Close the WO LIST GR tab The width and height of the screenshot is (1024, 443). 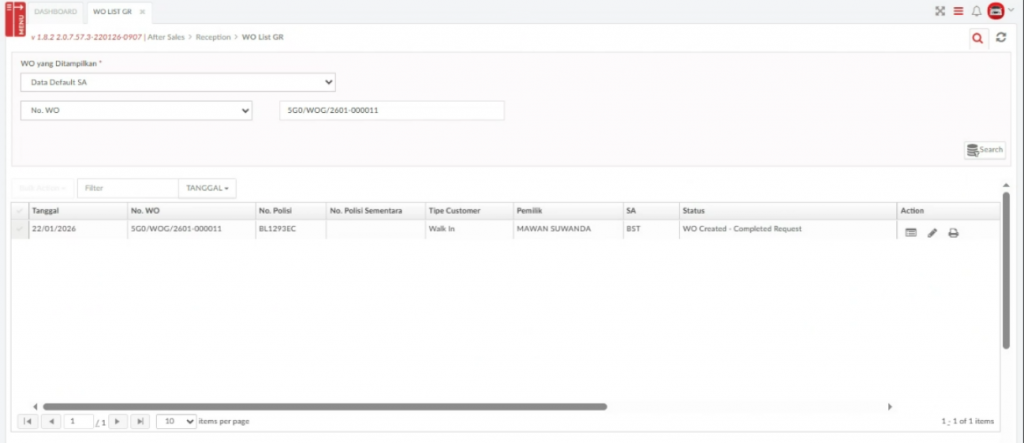coord(142,12)
